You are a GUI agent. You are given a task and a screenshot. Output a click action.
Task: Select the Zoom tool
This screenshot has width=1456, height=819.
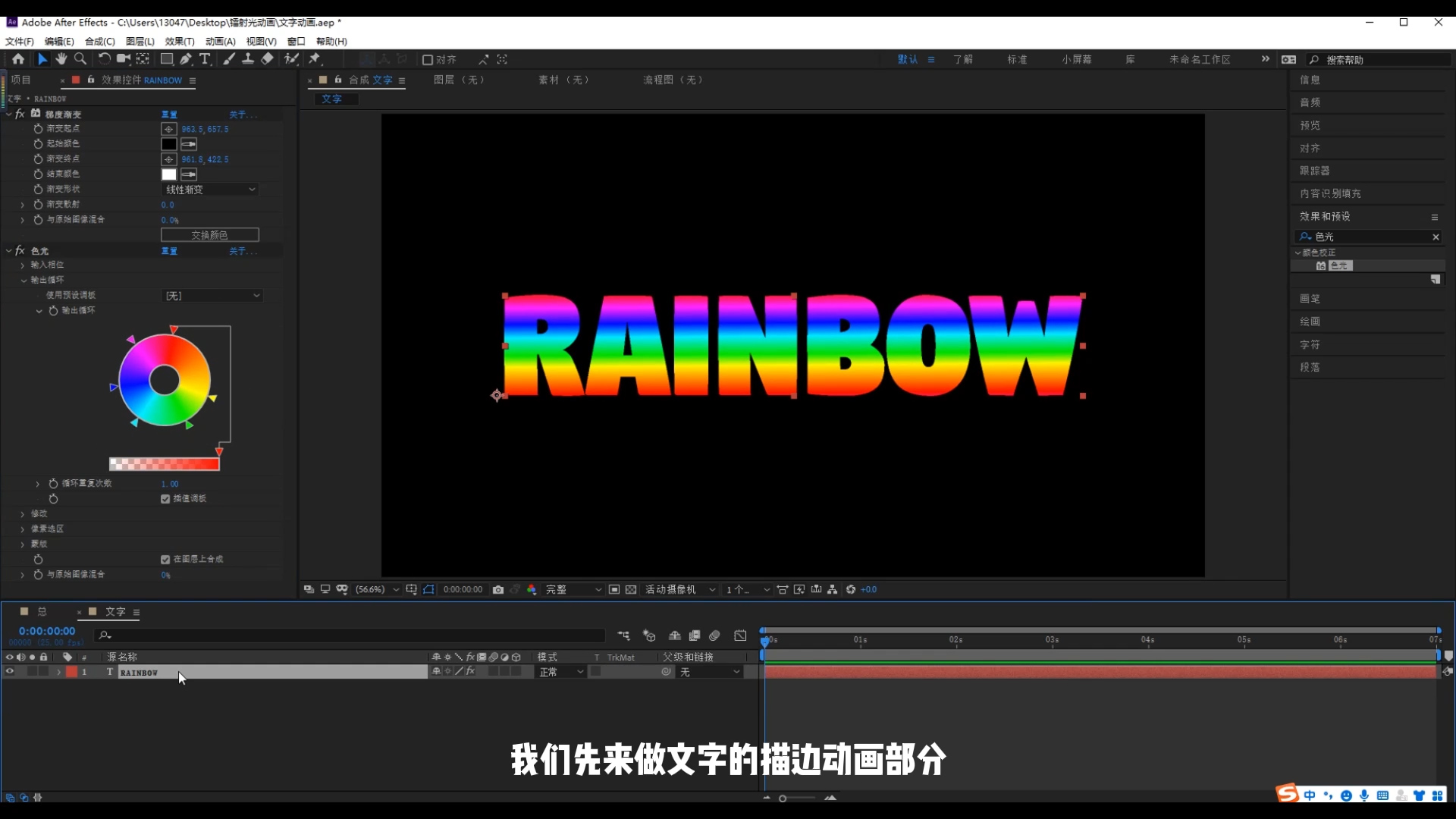pos(80,59)
